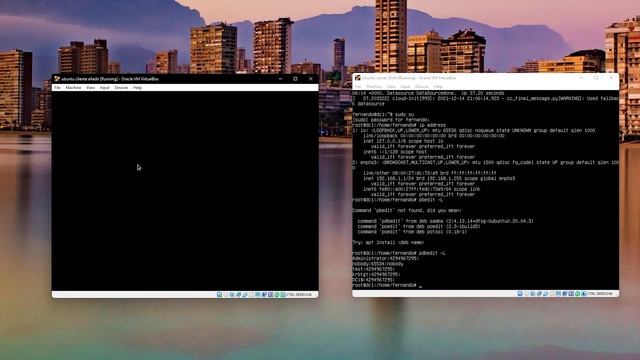Click the Ubuntu server window title icon
Screen dimensions: 640x360
[x=358, y=78]
